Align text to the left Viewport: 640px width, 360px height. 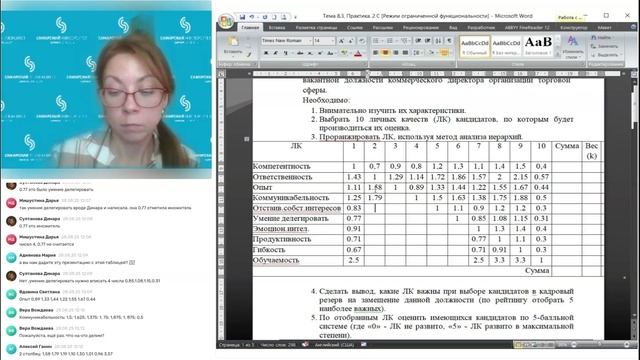pyautogui.click(x=376, y=53)
